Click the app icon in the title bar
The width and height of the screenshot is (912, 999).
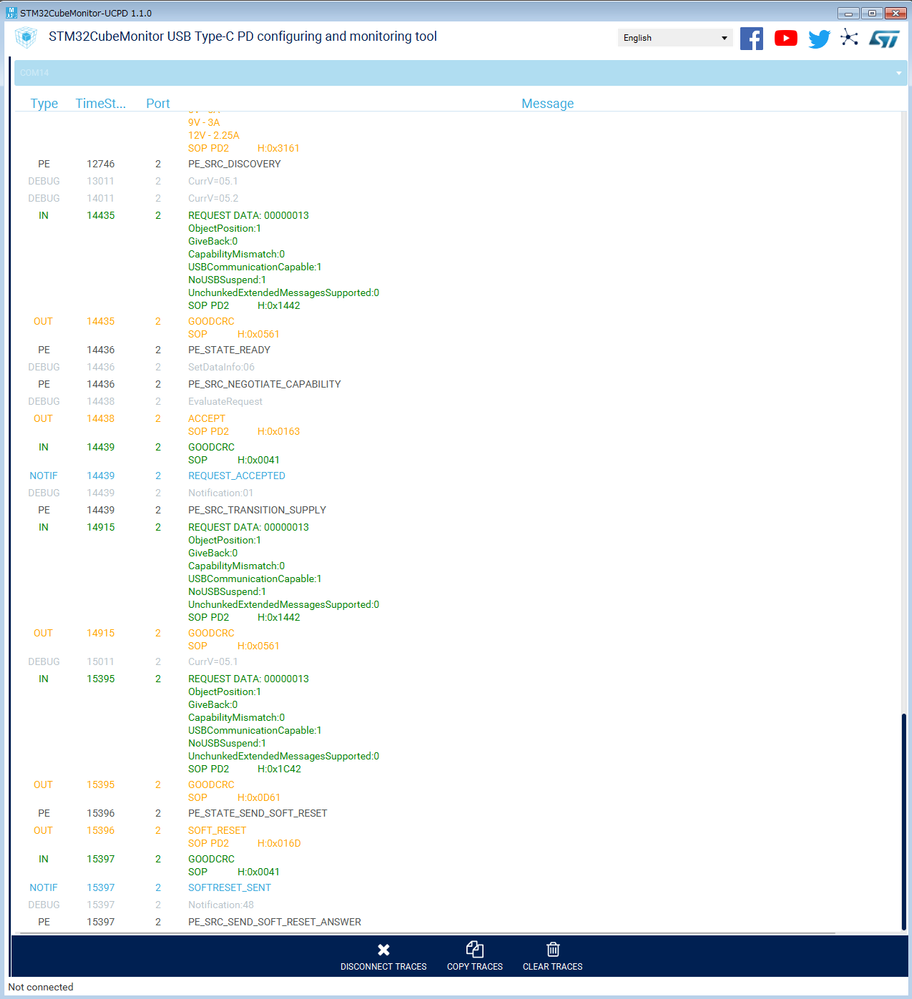pos(11,12)
